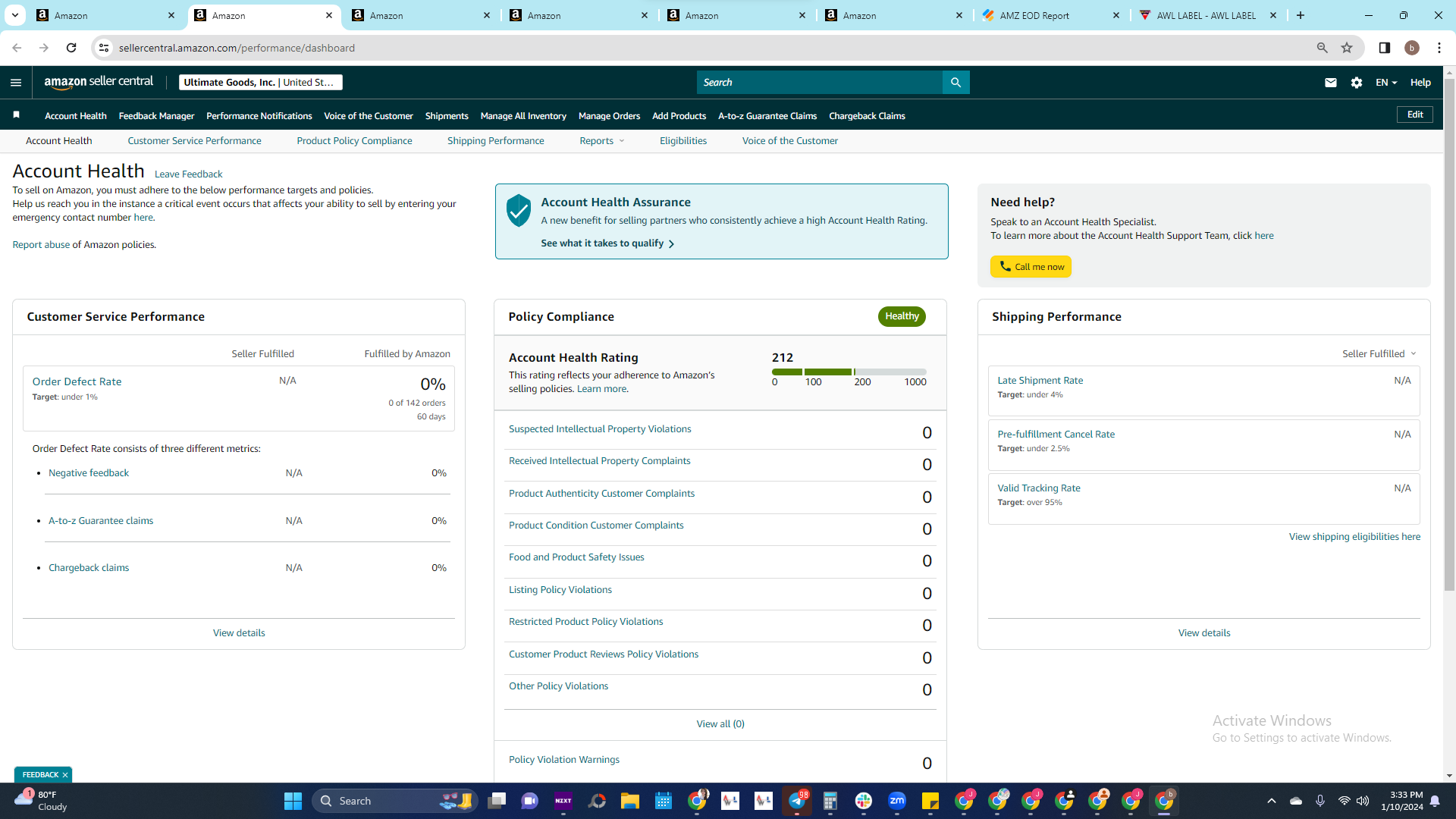Click the Healthy status badge

pos(902,316)
